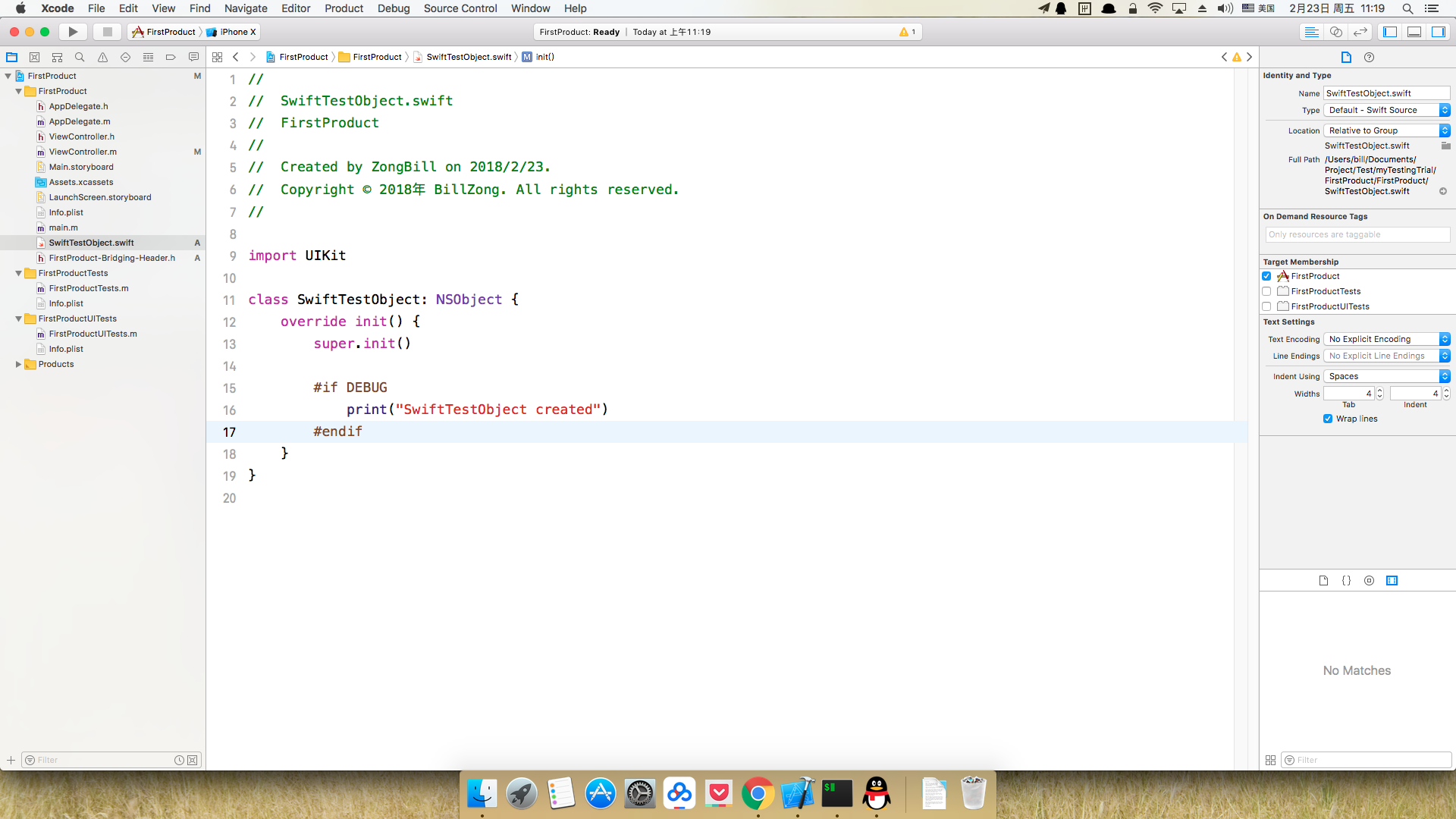Open the Find navigator magnifier icon
The image size is (1456, 819).
[80, 57]
